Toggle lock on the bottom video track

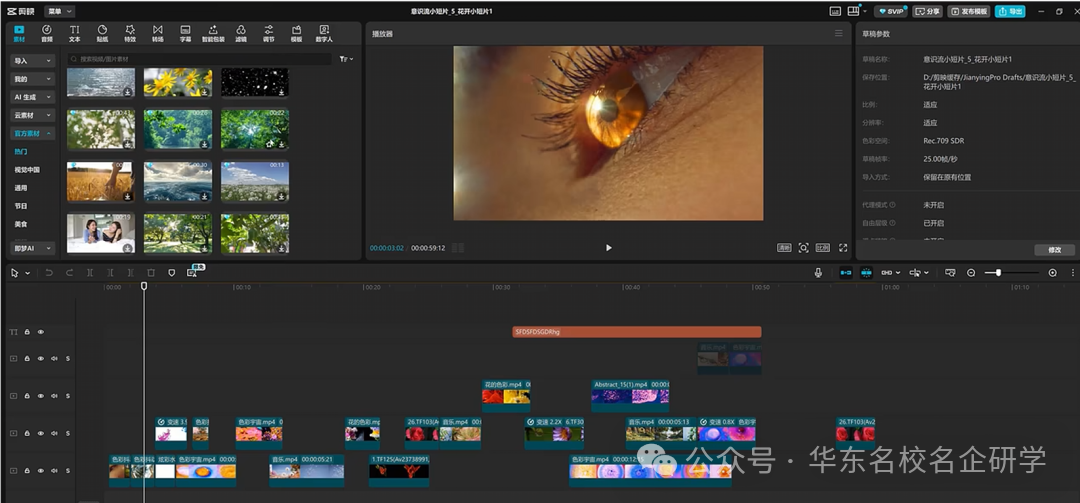[x=27, y=470]
